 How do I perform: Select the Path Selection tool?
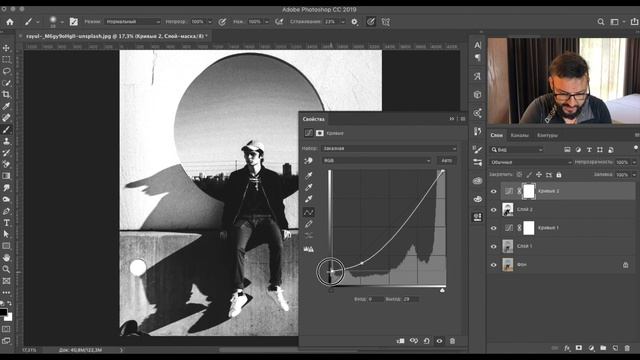6,234
